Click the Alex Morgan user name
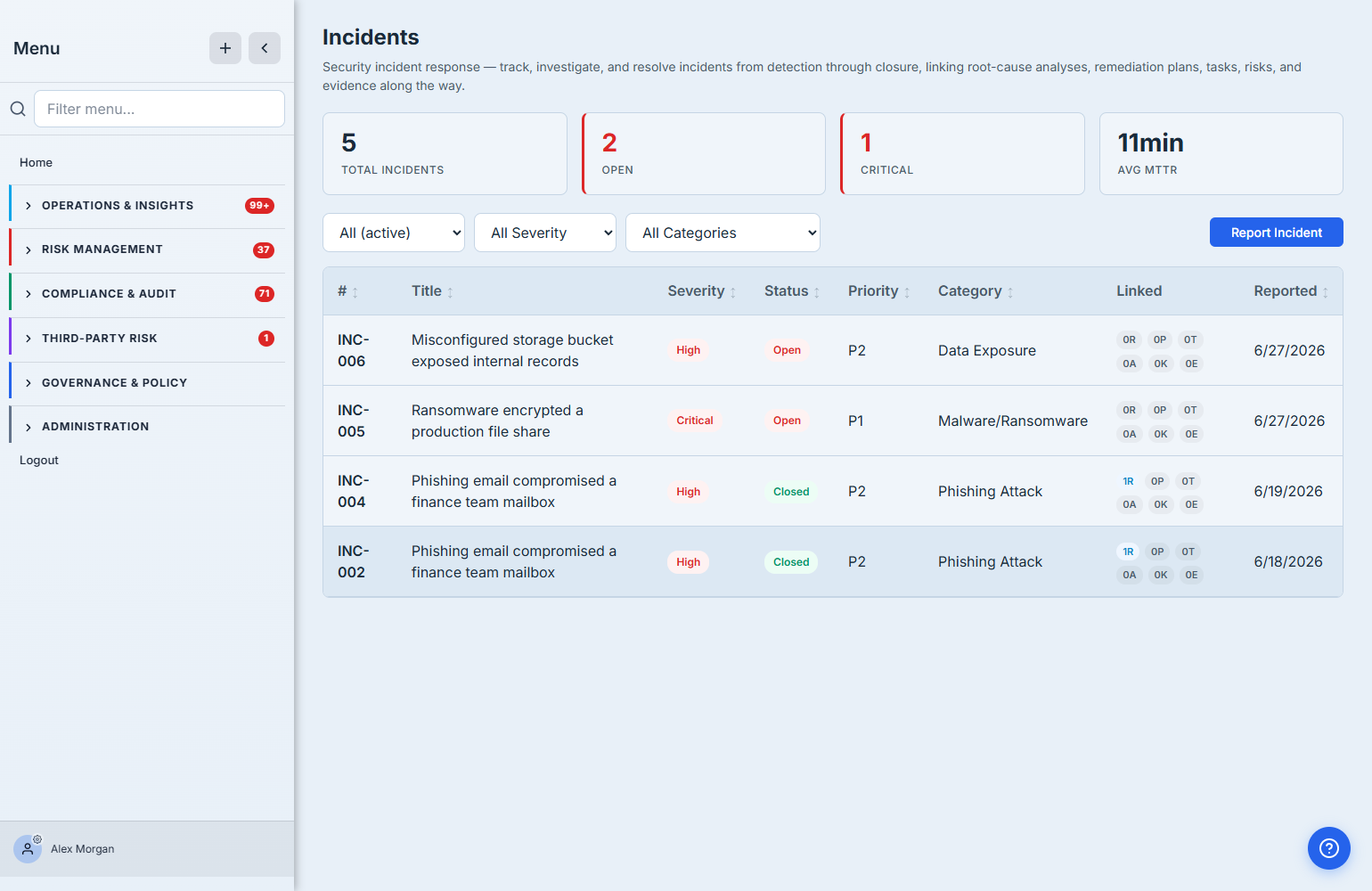 [x=83, y=849]
